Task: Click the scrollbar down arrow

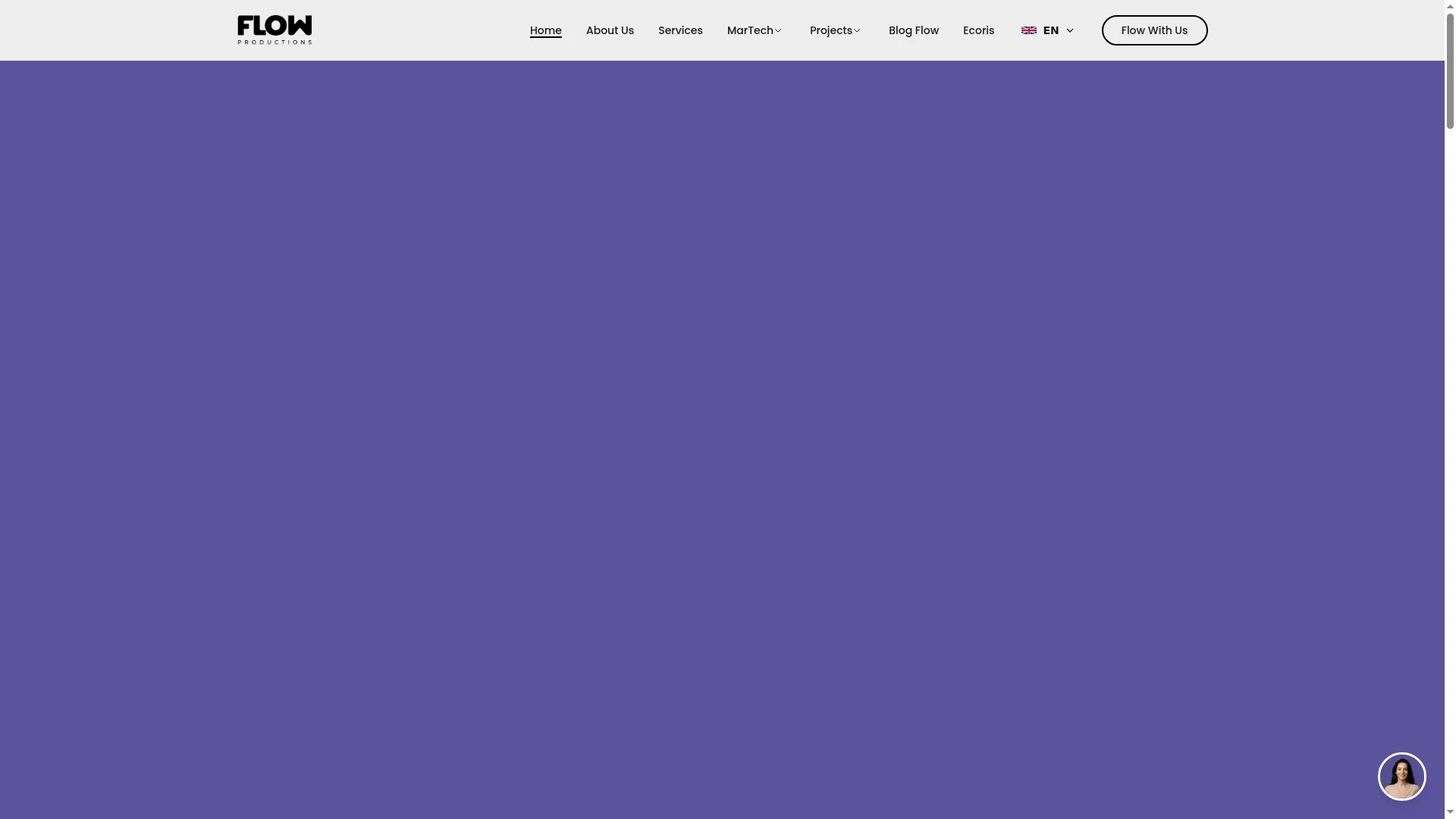Action: click(x=1450, y=812)
